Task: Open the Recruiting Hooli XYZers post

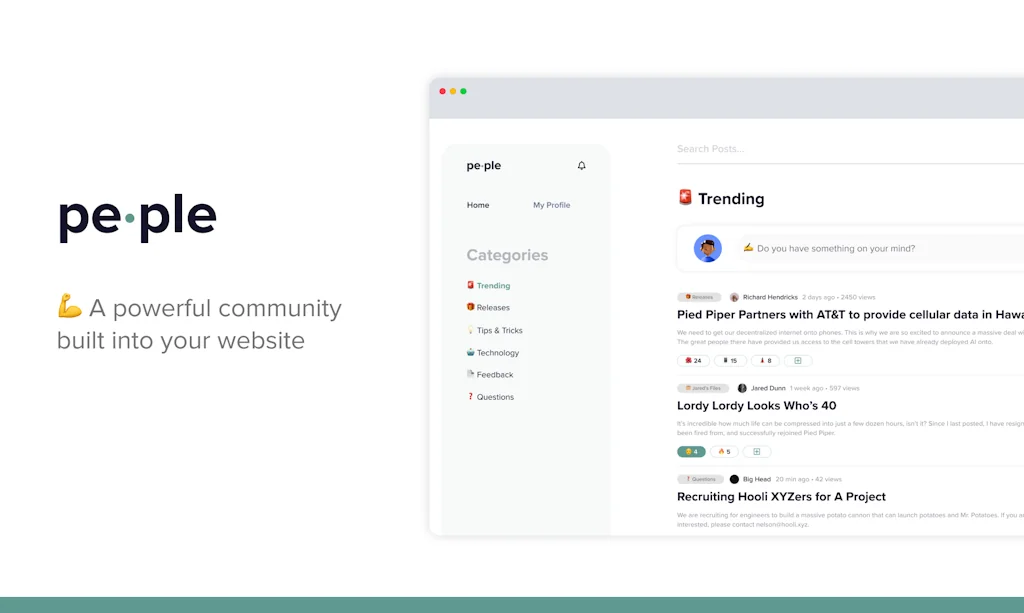Action: point(781,496)
